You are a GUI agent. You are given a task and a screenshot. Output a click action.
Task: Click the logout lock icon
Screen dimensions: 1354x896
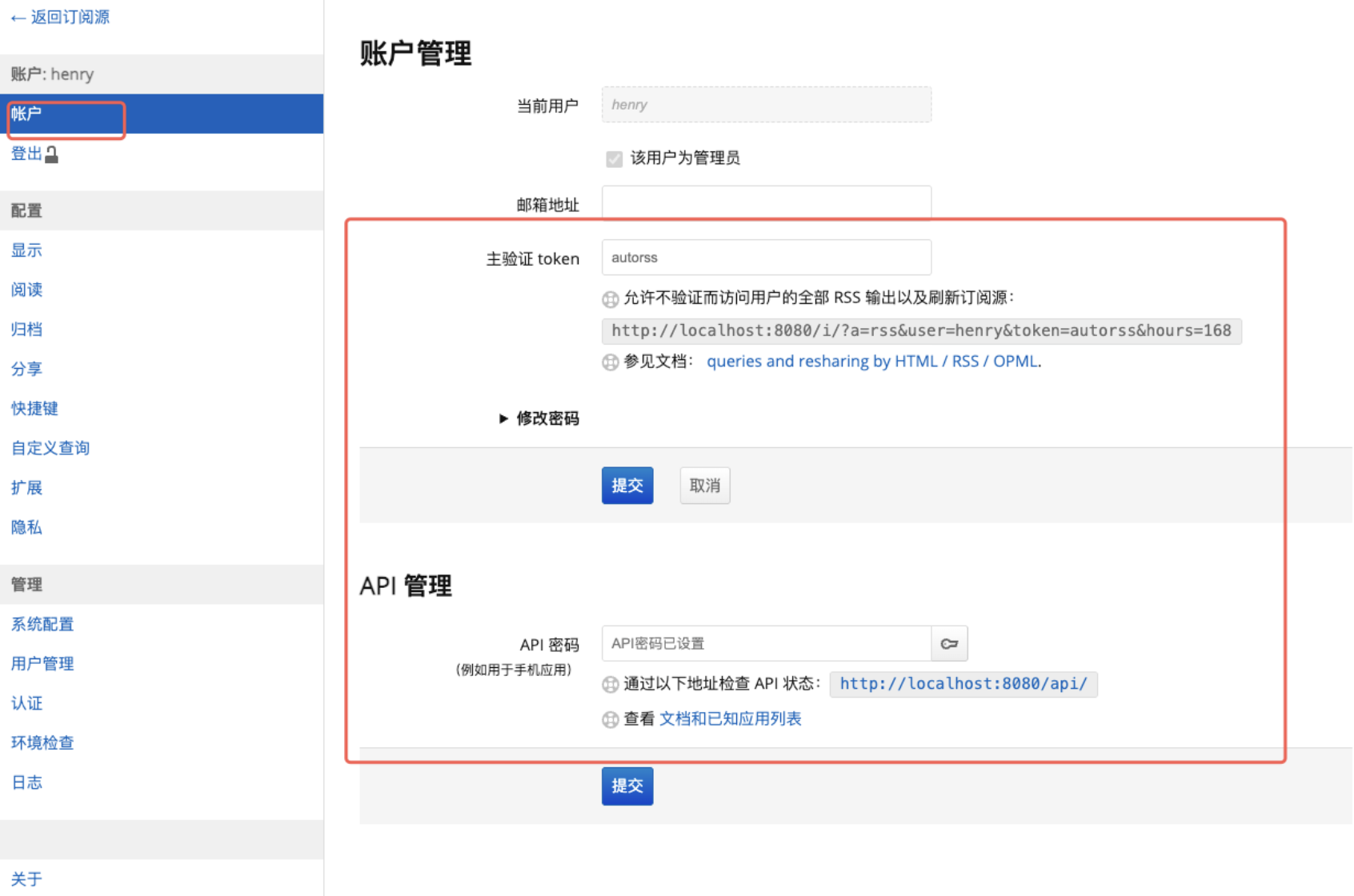pyautogui.click(x=52, y=154)
